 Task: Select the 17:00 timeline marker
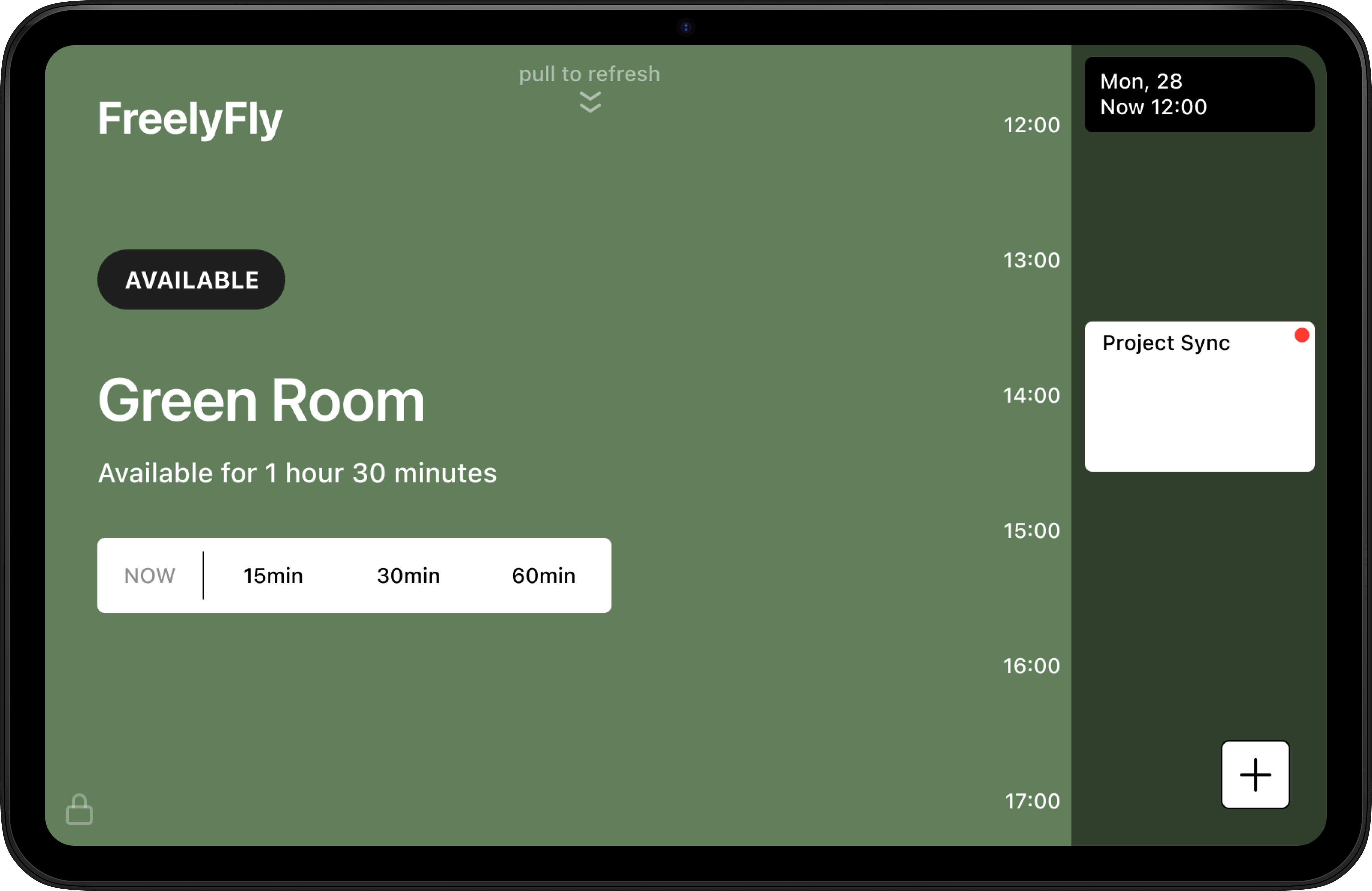(1032, 801)
